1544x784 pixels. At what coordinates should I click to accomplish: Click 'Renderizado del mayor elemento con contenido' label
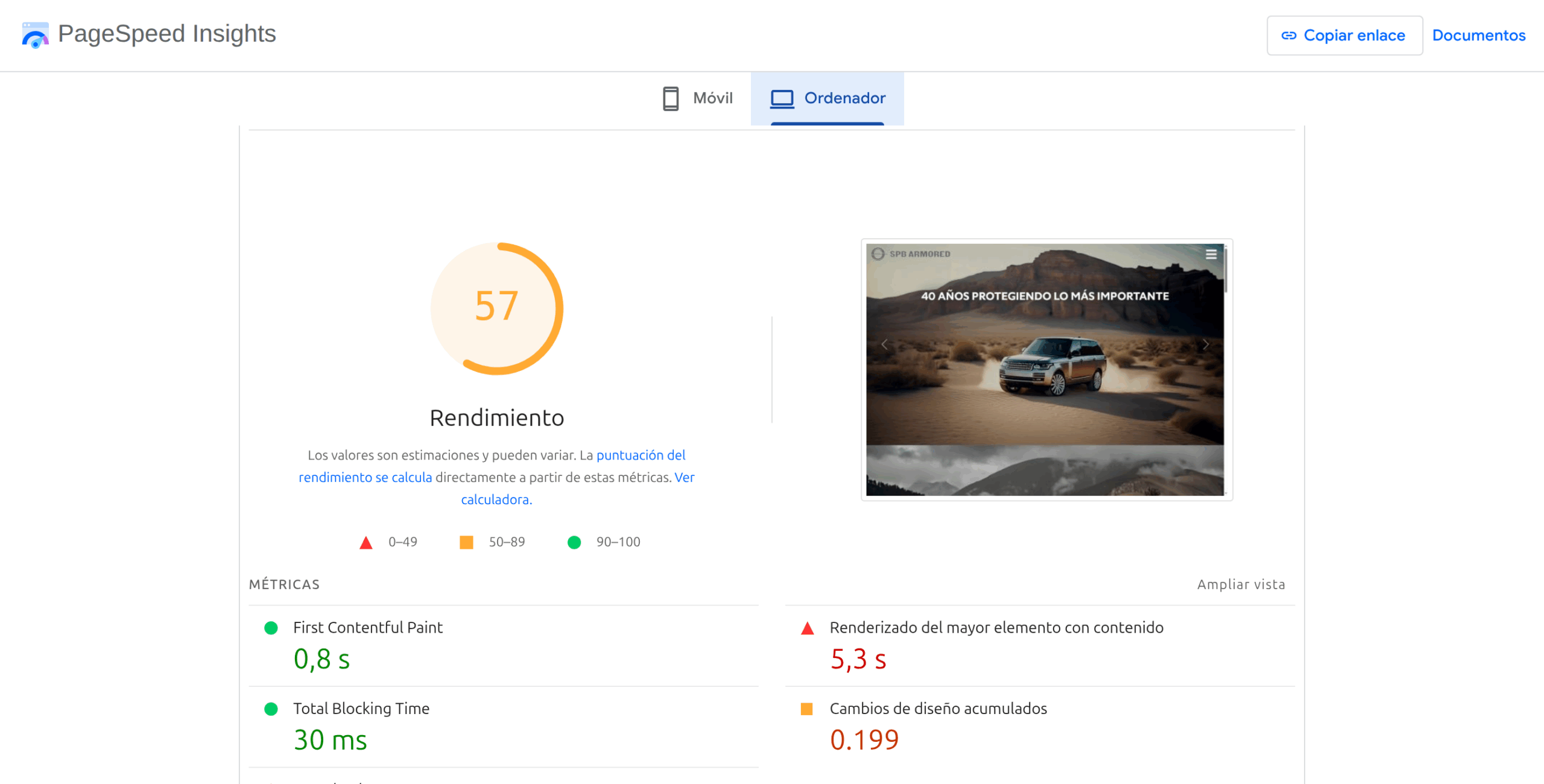(x=996, y=628)
